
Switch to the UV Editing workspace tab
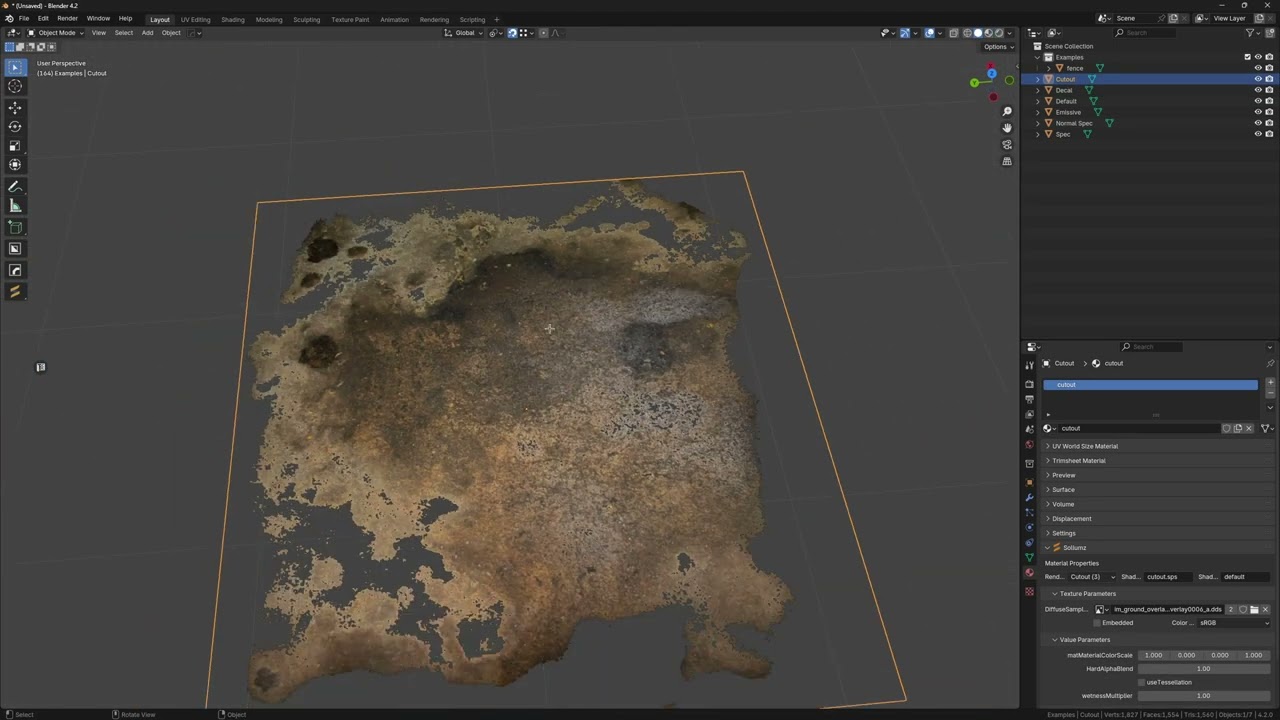[x=195, y=19]
